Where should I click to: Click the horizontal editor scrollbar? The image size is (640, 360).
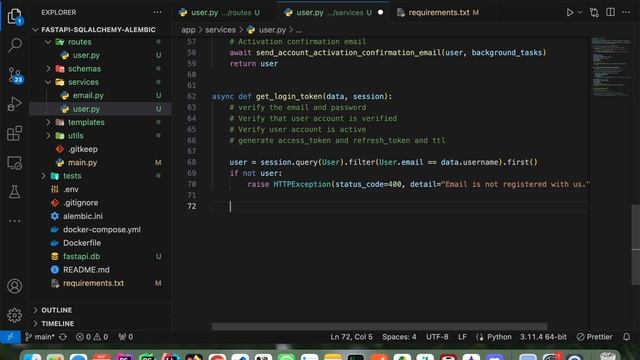click(x=379, y=326)
